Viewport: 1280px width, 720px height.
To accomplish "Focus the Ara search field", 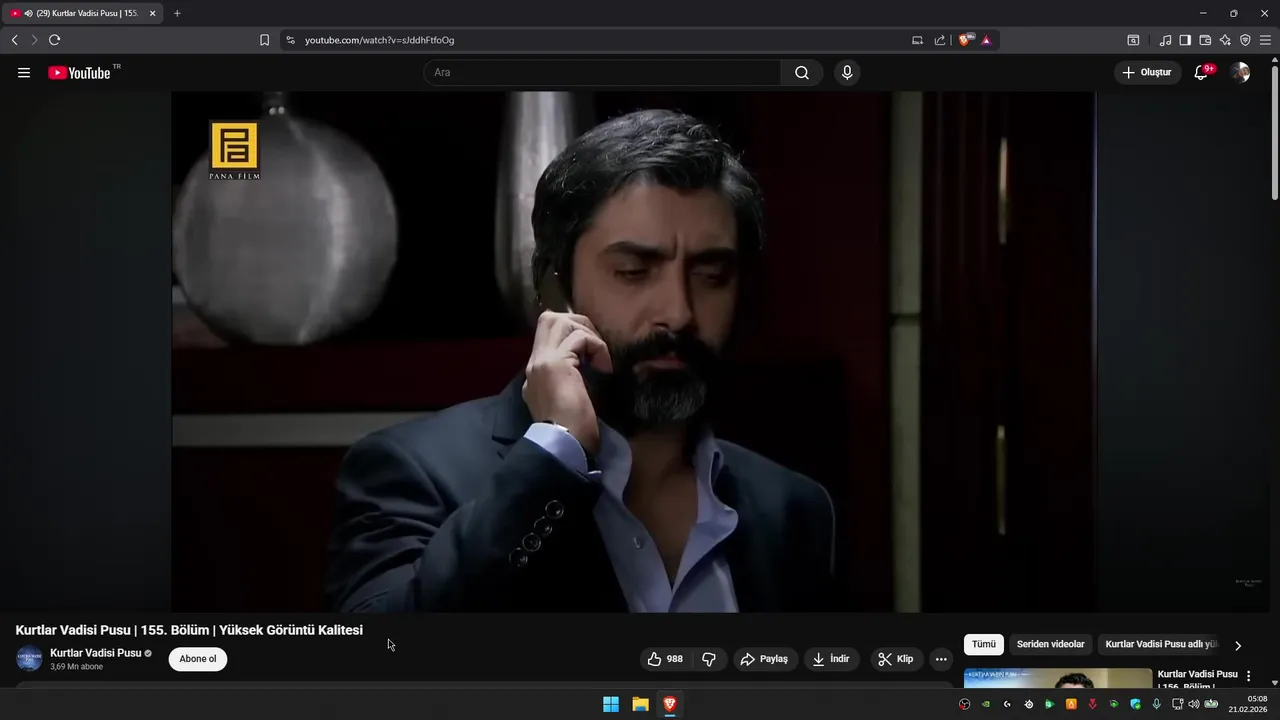I will point(602,73).
